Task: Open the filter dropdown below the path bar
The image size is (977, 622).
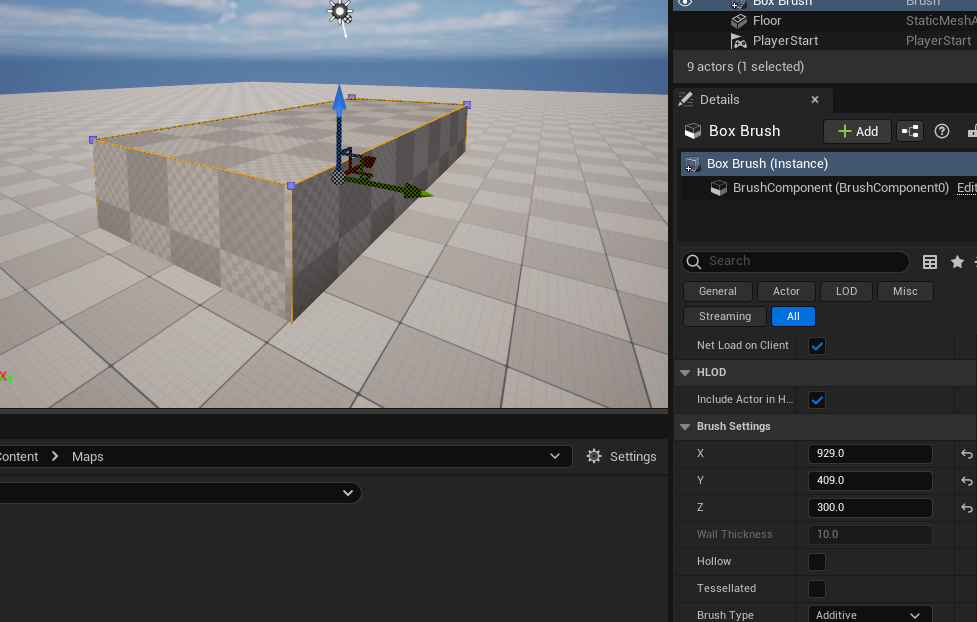Action: pyautogui.click(x=348, y=493)
